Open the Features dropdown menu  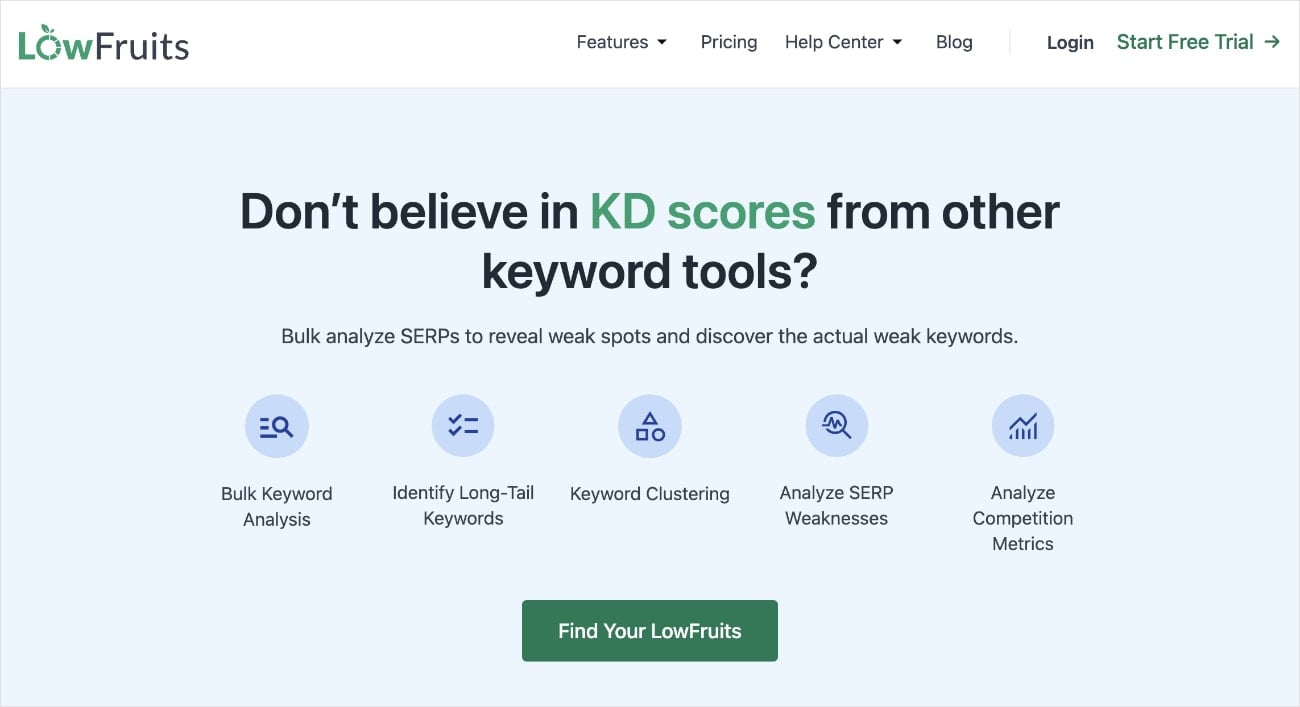point(612,42)
